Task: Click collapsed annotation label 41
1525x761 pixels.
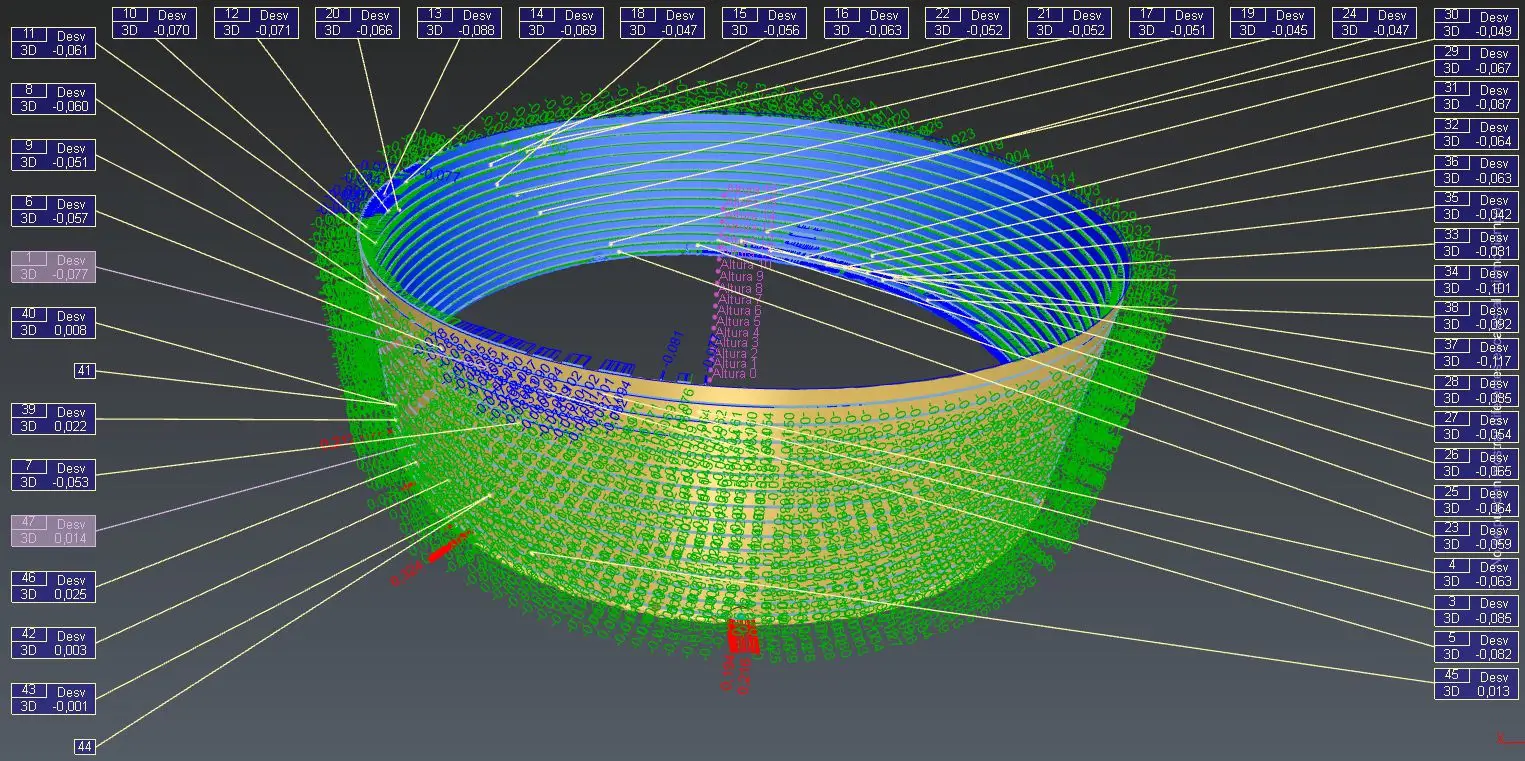Action: tap(84, 371)
